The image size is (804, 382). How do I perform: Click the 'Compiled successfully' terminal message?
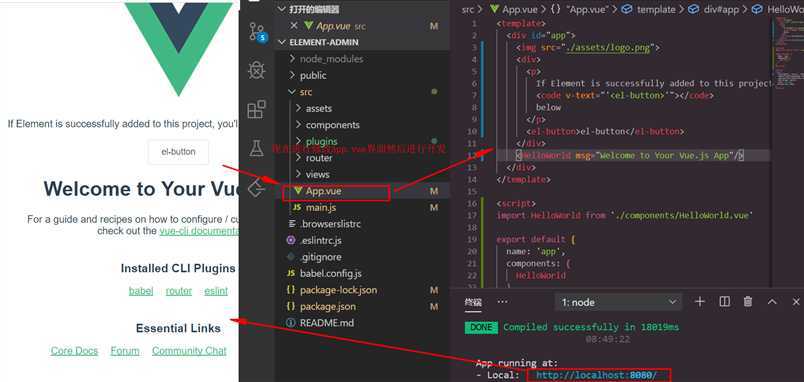(591, 327)
